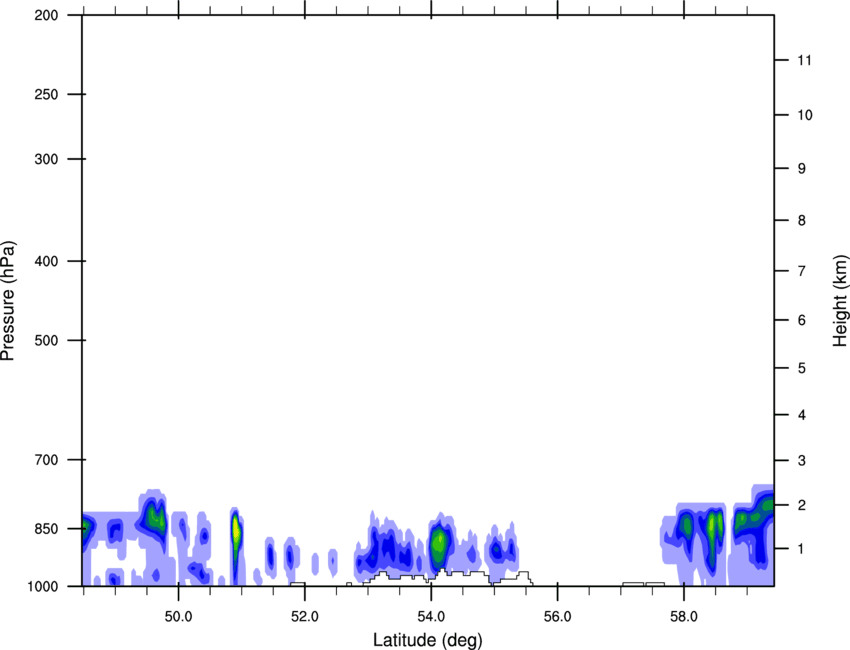Click the 54.0 latitude label

pos(431,617)
